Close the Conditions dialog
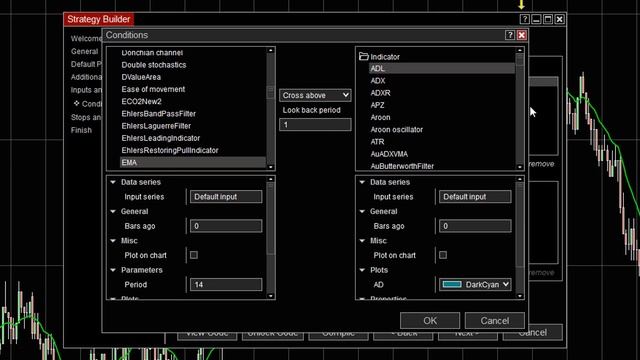Image resolution: width=640 pixels, height=360 pixels. [522, 35]
